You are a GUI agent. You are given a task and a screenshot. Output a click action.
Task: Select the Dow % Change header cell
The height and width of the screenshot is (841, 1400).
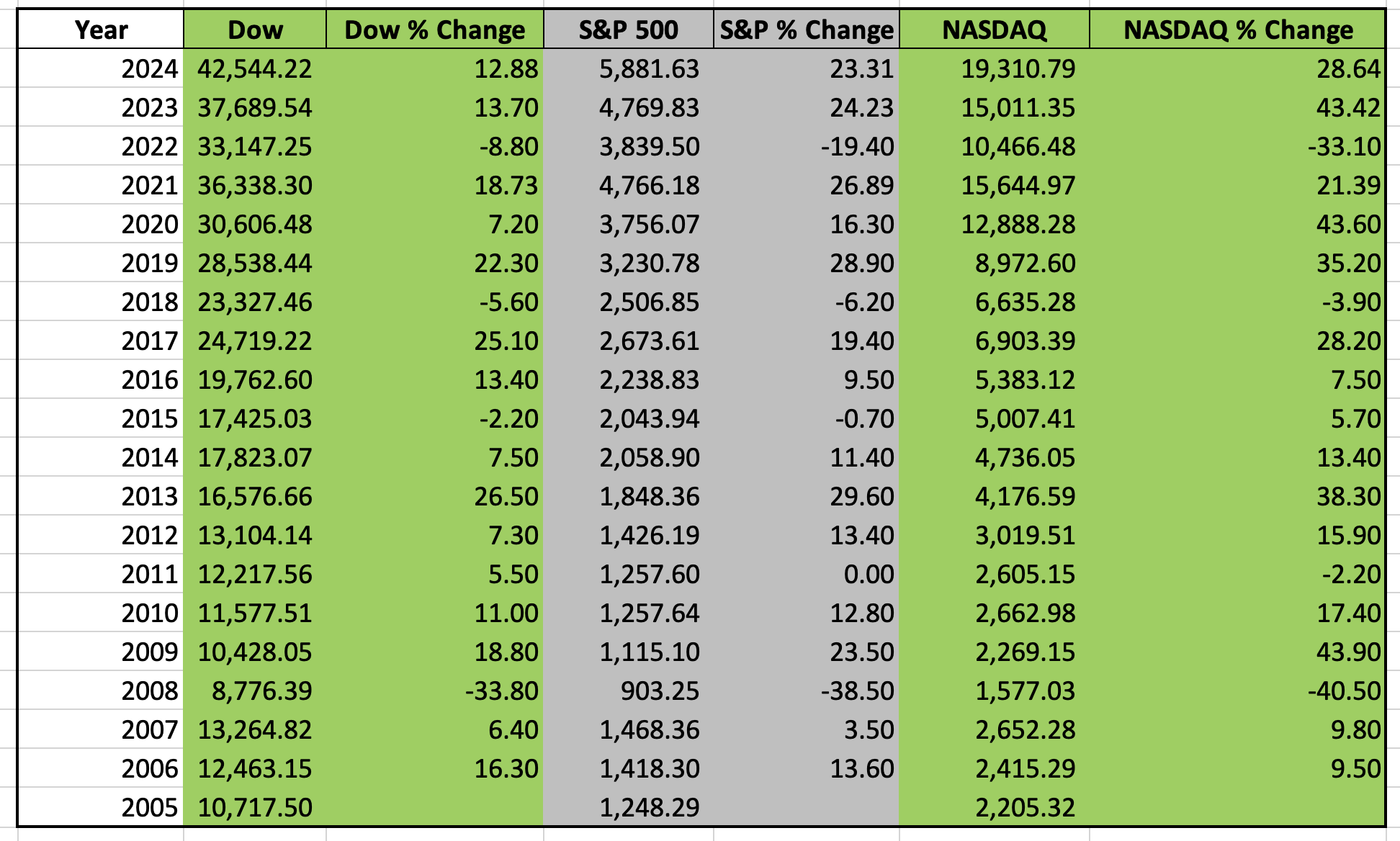435,30
